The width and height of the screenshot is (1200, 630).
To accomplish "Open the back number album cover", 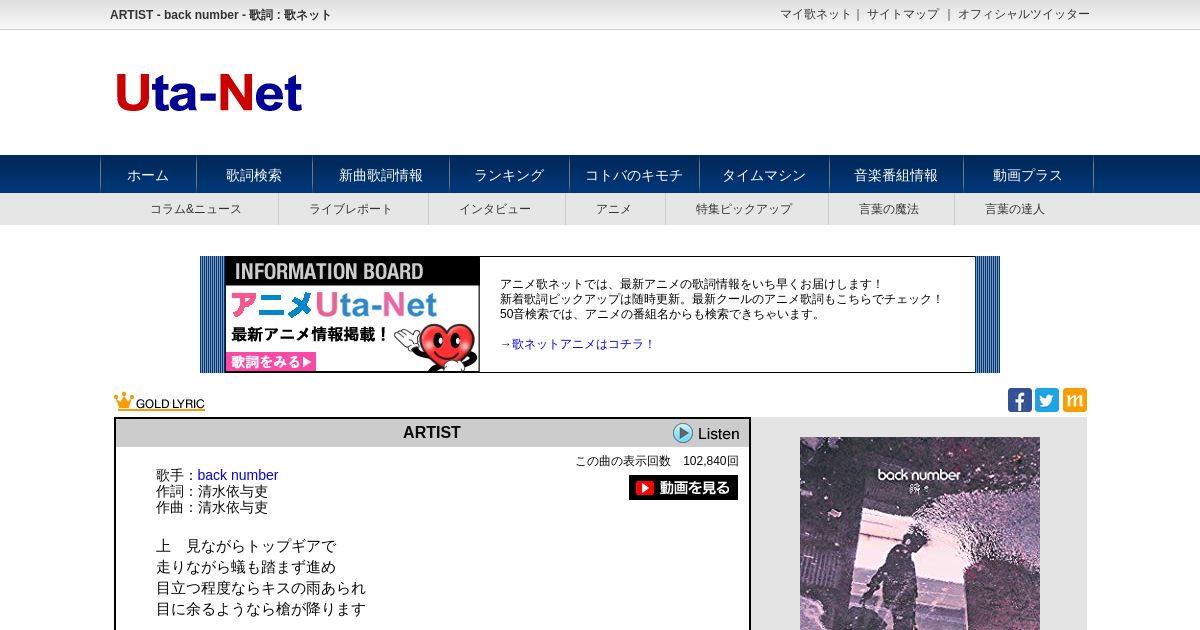I will (x=920, y=533).
